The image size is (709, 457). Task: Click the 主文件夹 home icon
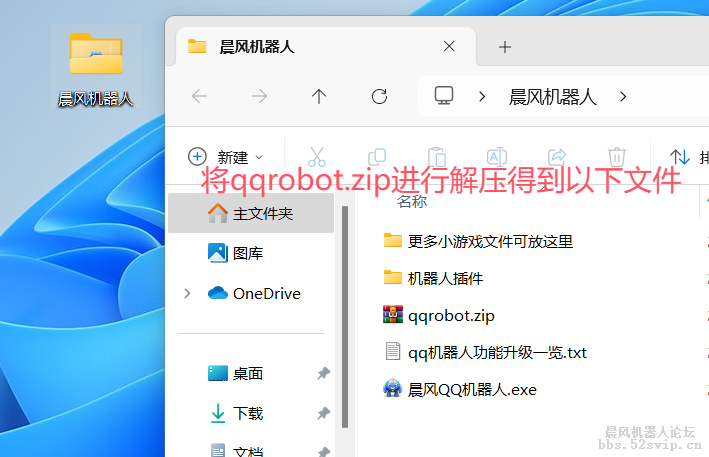(217, 212)
